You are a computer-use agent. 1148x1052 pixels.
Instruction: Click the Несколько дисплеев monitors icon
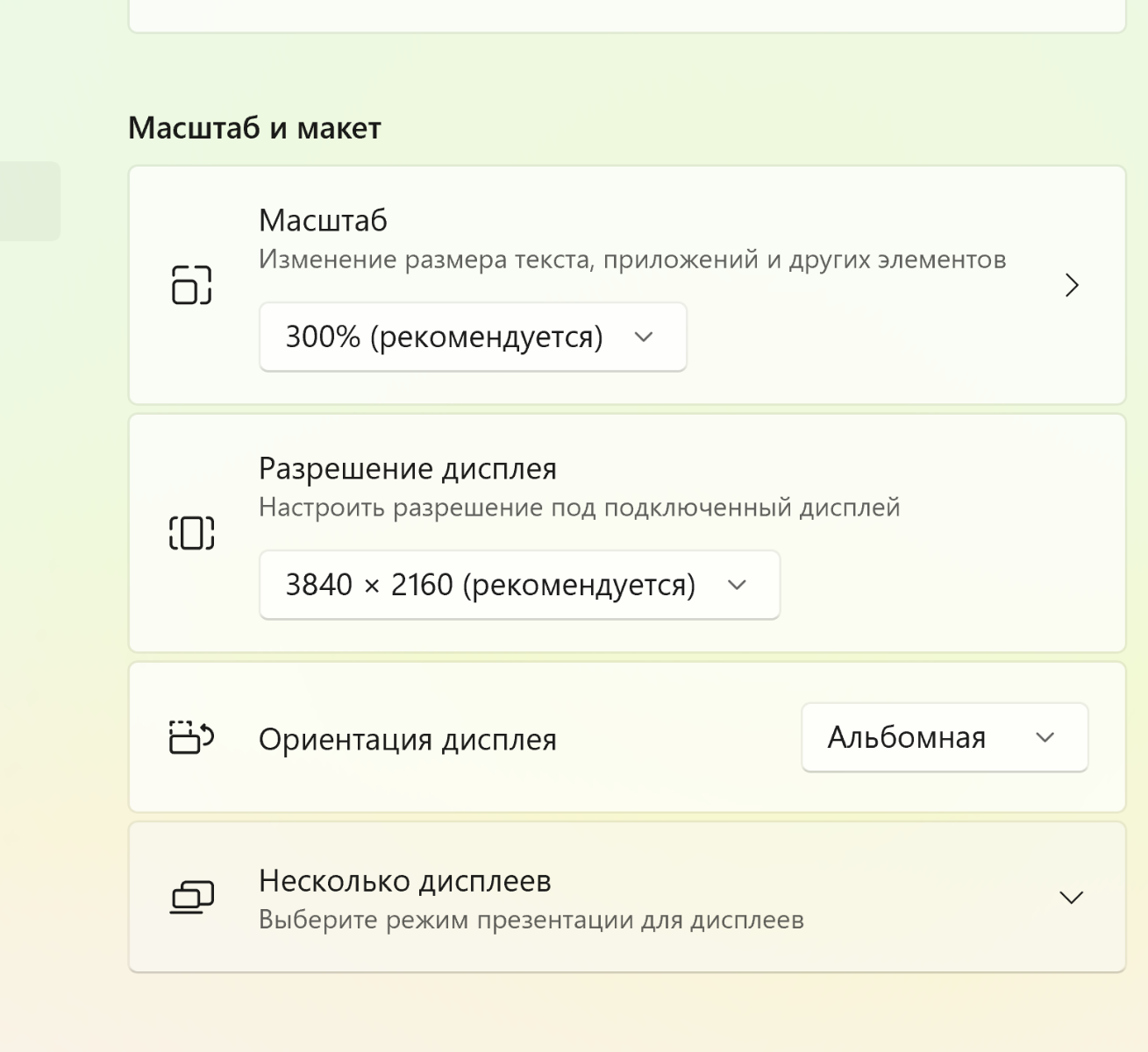pyautogui.click(x=191, y=897)
